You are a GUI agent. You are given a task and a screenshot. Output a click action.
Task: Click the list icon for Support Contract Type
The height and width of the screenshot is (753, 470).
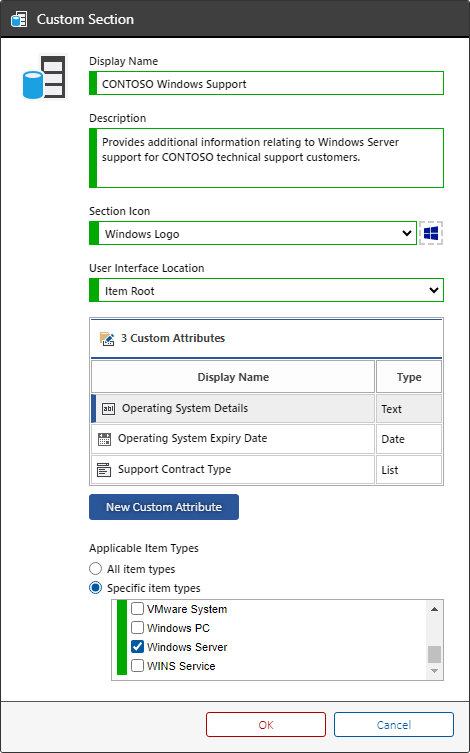[104, 470]
